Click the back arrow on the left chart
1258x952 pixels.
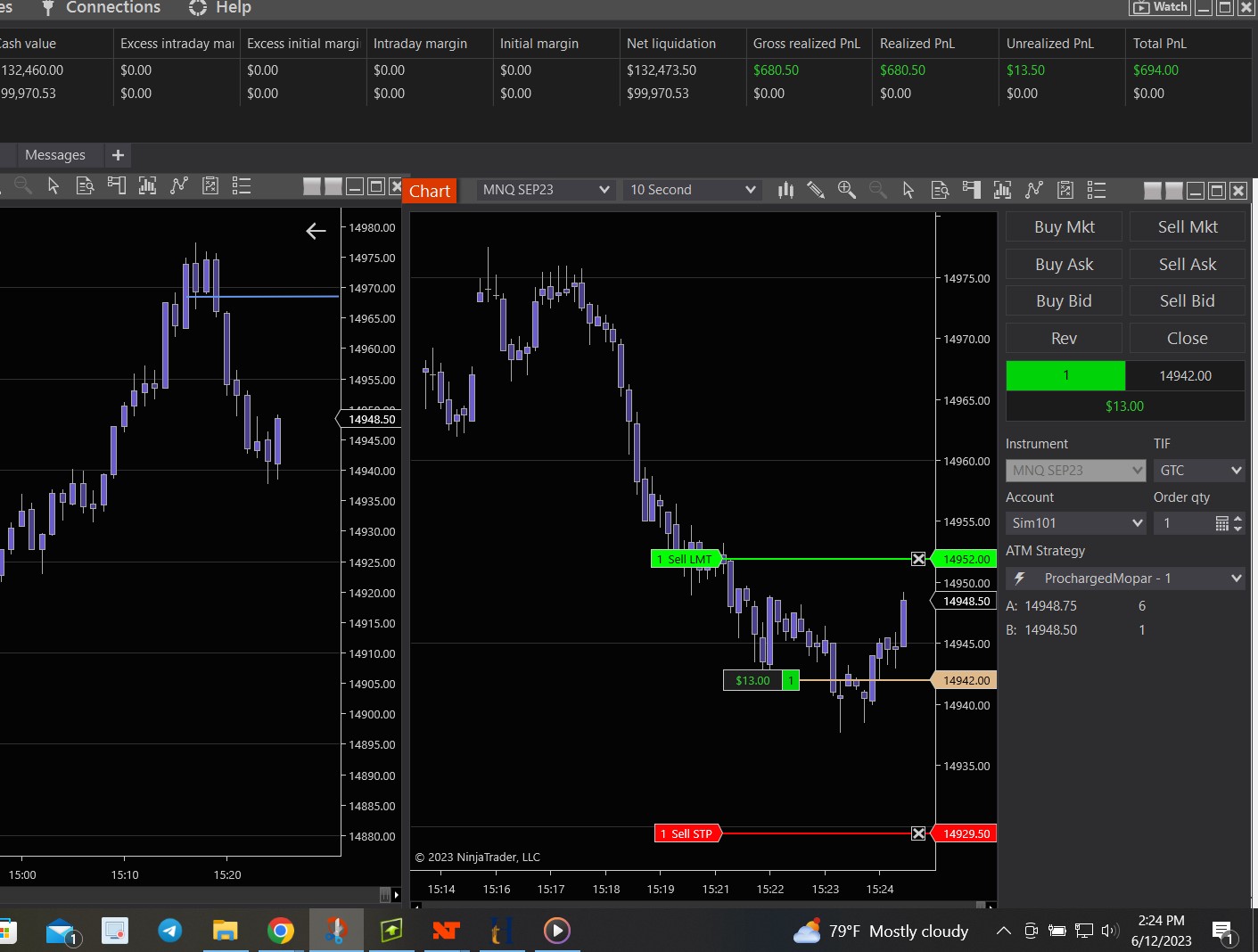click(x=316, y=231)
